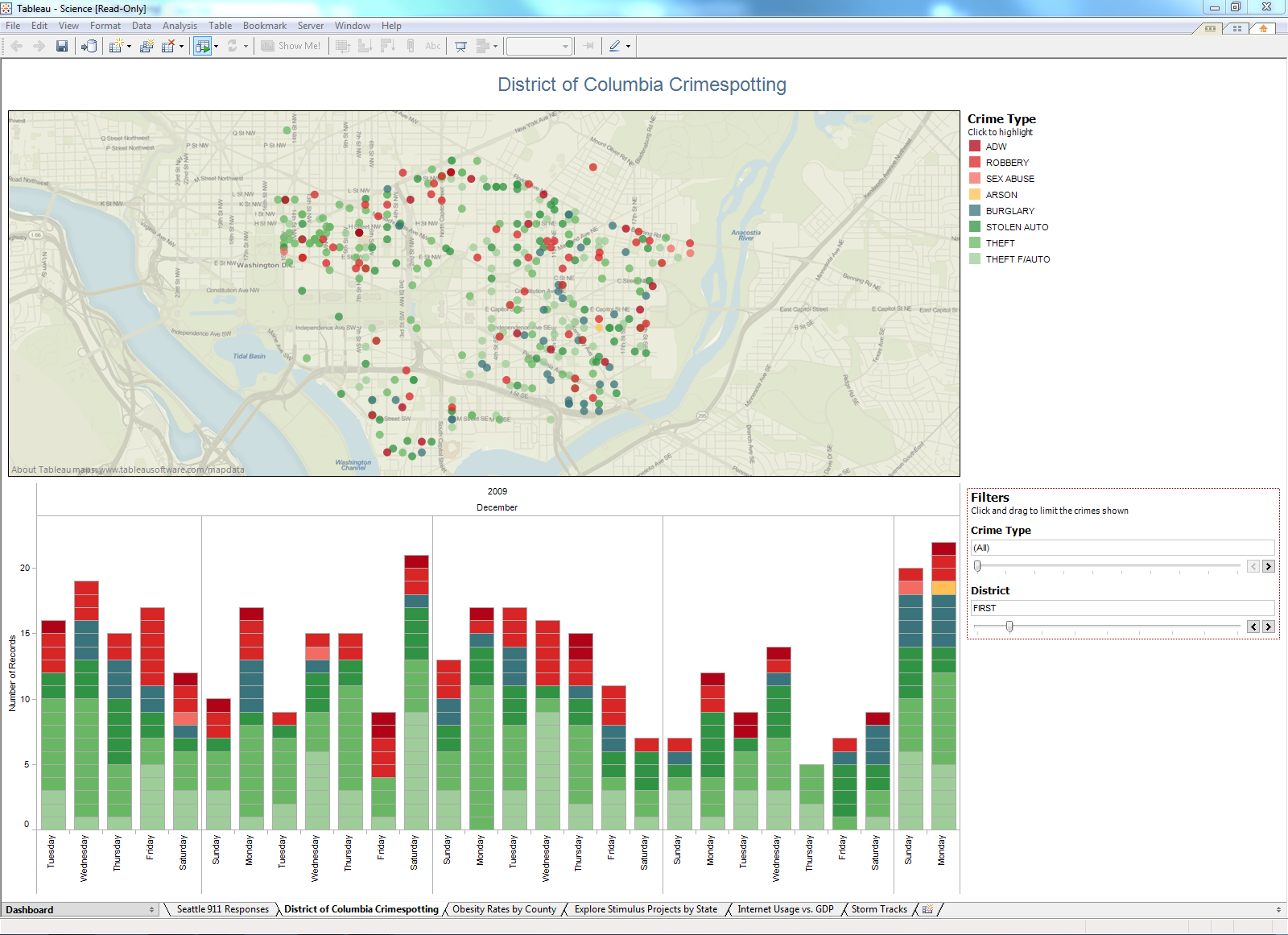Open the Highlight pen icon
1288x935 pixels.
coord(615,46)
